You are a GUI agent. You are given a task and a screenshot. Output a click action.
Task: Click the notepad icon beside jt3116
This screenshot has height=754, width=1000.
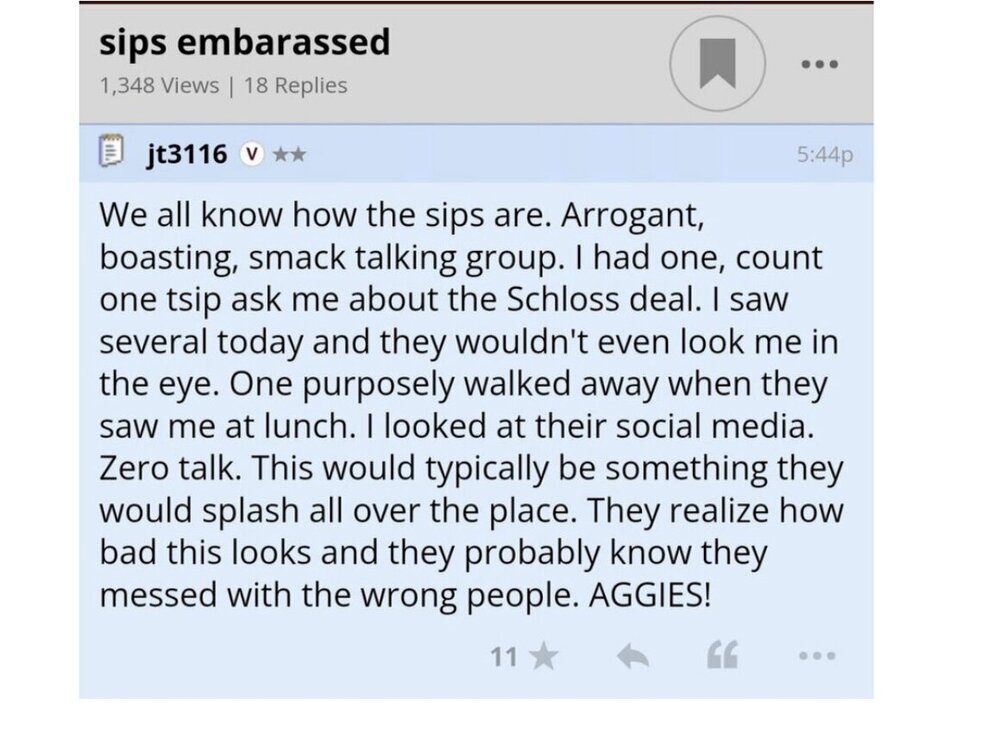(x=111, y=153)
